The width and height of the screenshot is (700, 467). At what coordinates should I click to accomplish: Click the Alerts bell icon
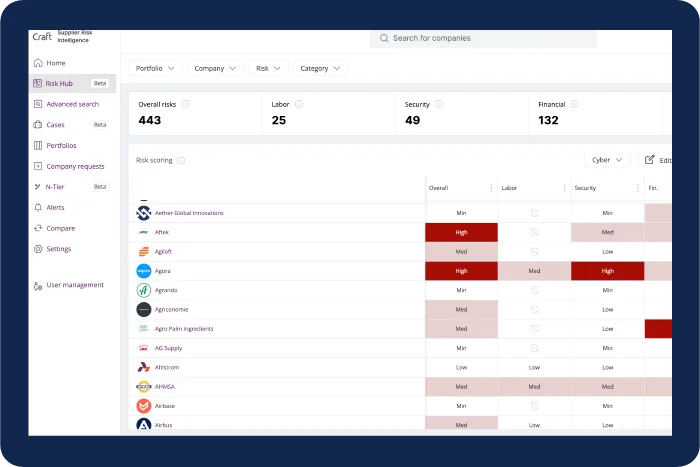[38, 208]
